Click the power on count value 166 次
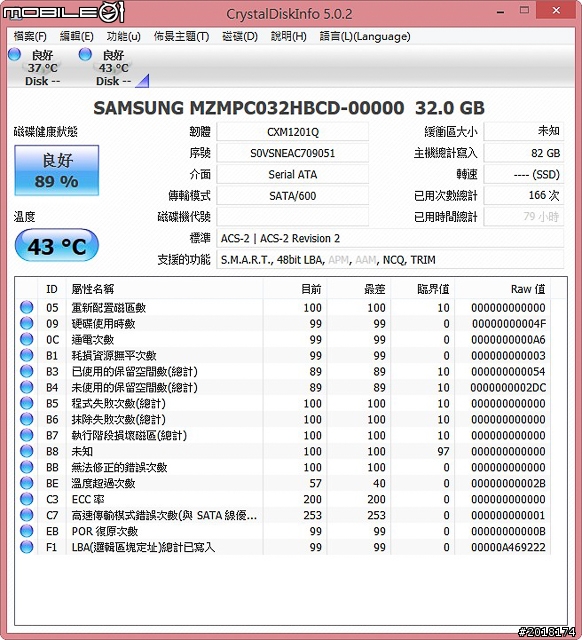The height and width of the screenshot is (640, 582). [x=524, y=196]
